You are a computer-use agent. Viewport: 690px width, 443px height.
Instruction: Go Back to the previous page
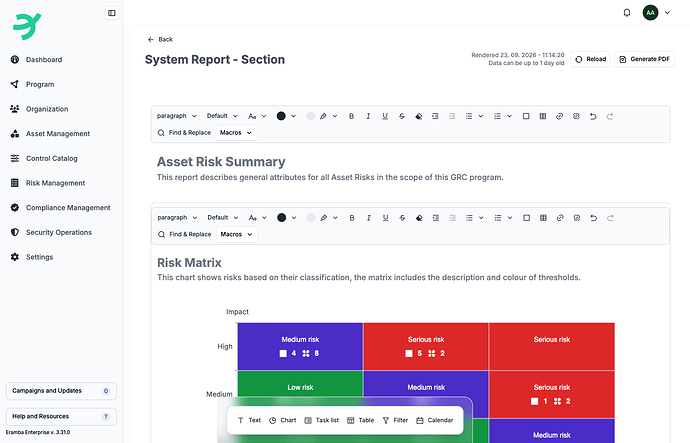[x=160, y=39]
